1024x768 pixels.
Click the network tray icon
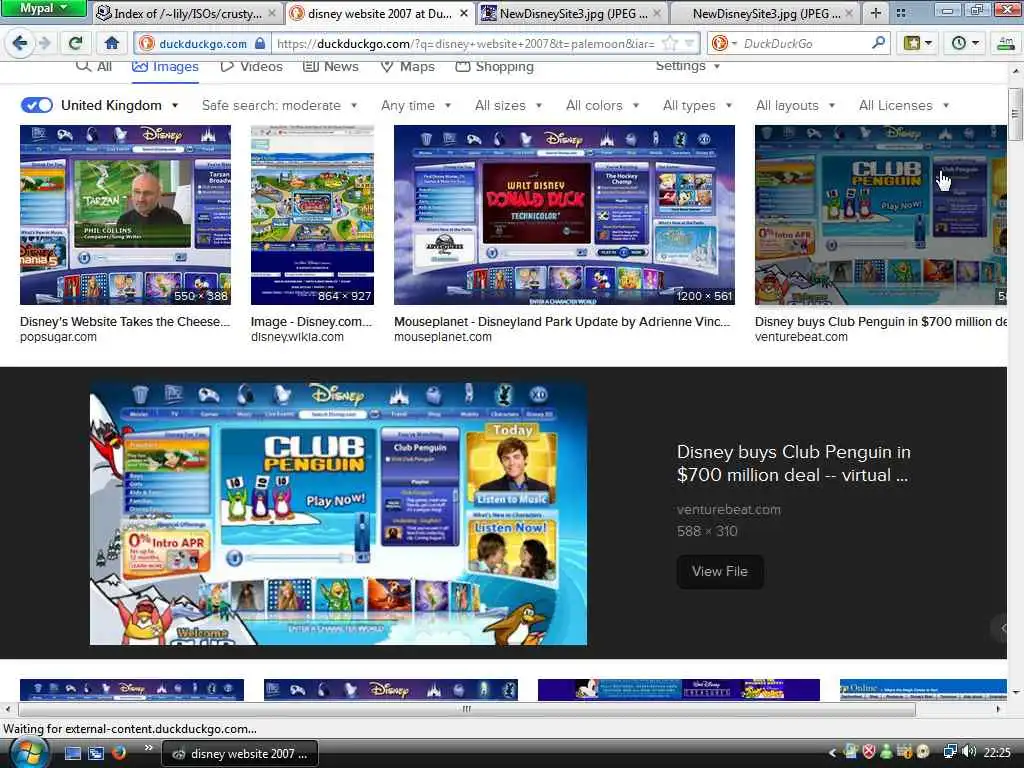[x=950, y=752]
